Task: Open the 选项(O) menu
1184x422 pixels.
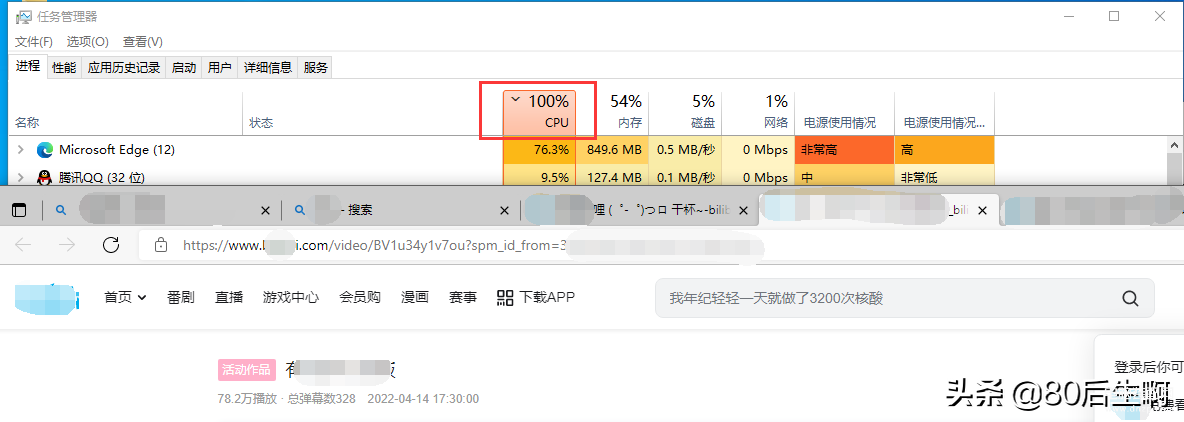Action: (x=87, y=42)
